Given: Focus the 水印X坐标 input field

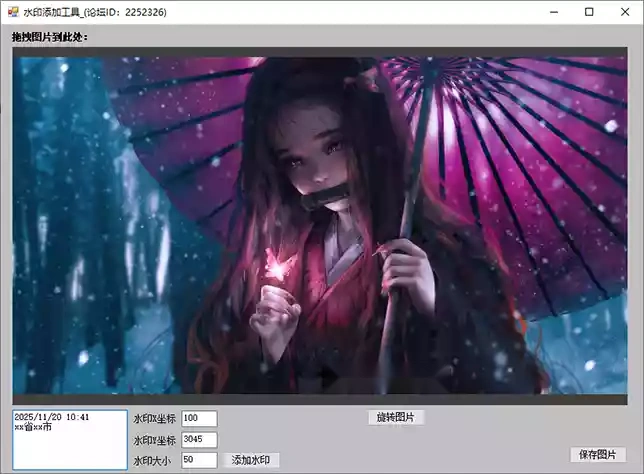Looking at the screenshot, I should pos(199,418).
